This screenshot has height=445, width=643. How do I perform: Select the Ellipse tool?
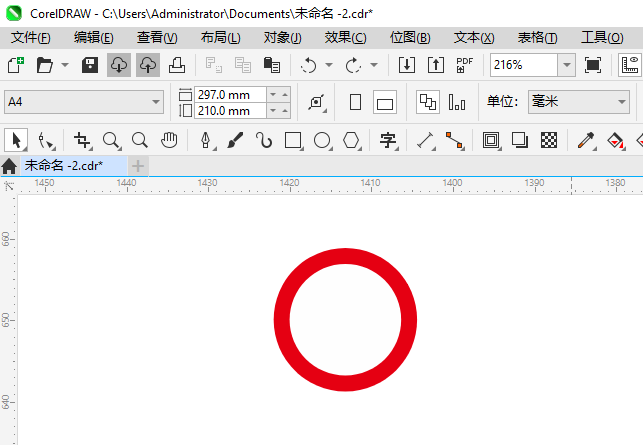click(322, 140)
